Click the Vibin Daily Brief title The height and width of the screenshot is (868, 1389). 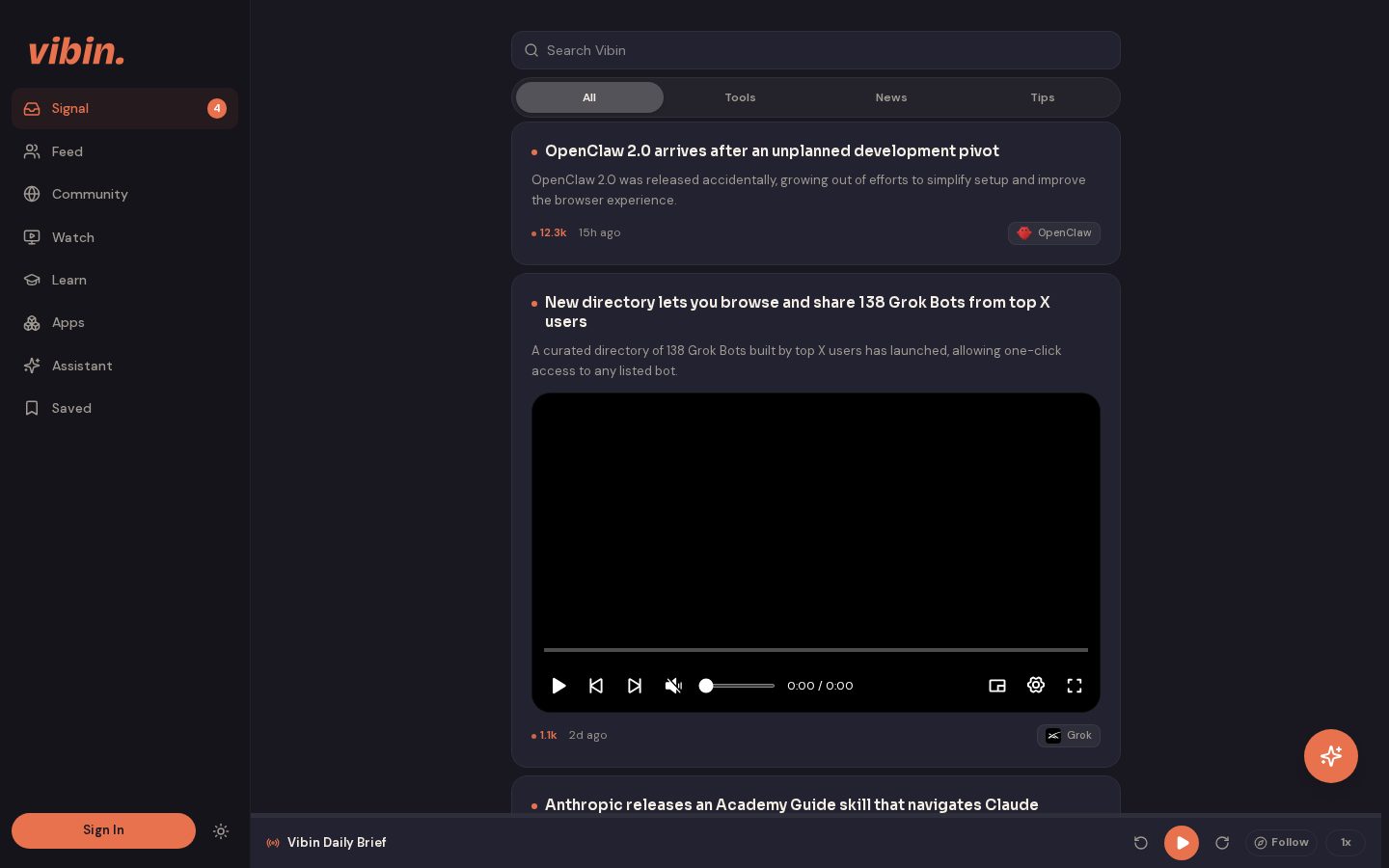[337, 842]
